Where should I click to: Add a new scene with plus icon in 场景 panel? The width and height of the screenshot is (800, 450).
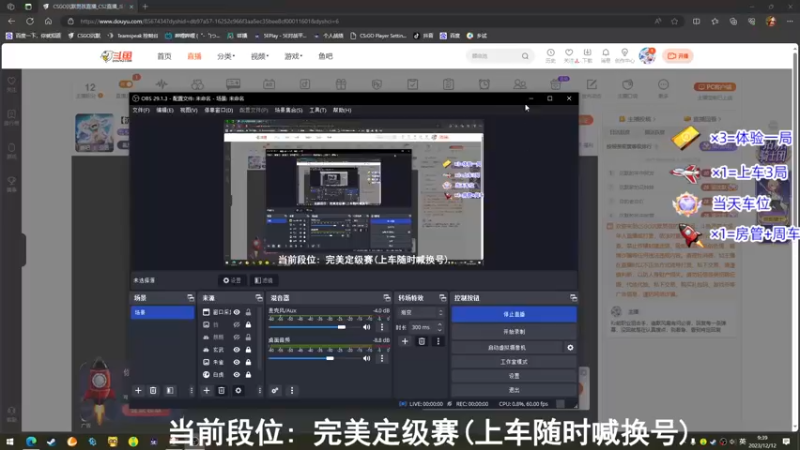(138, 391)
